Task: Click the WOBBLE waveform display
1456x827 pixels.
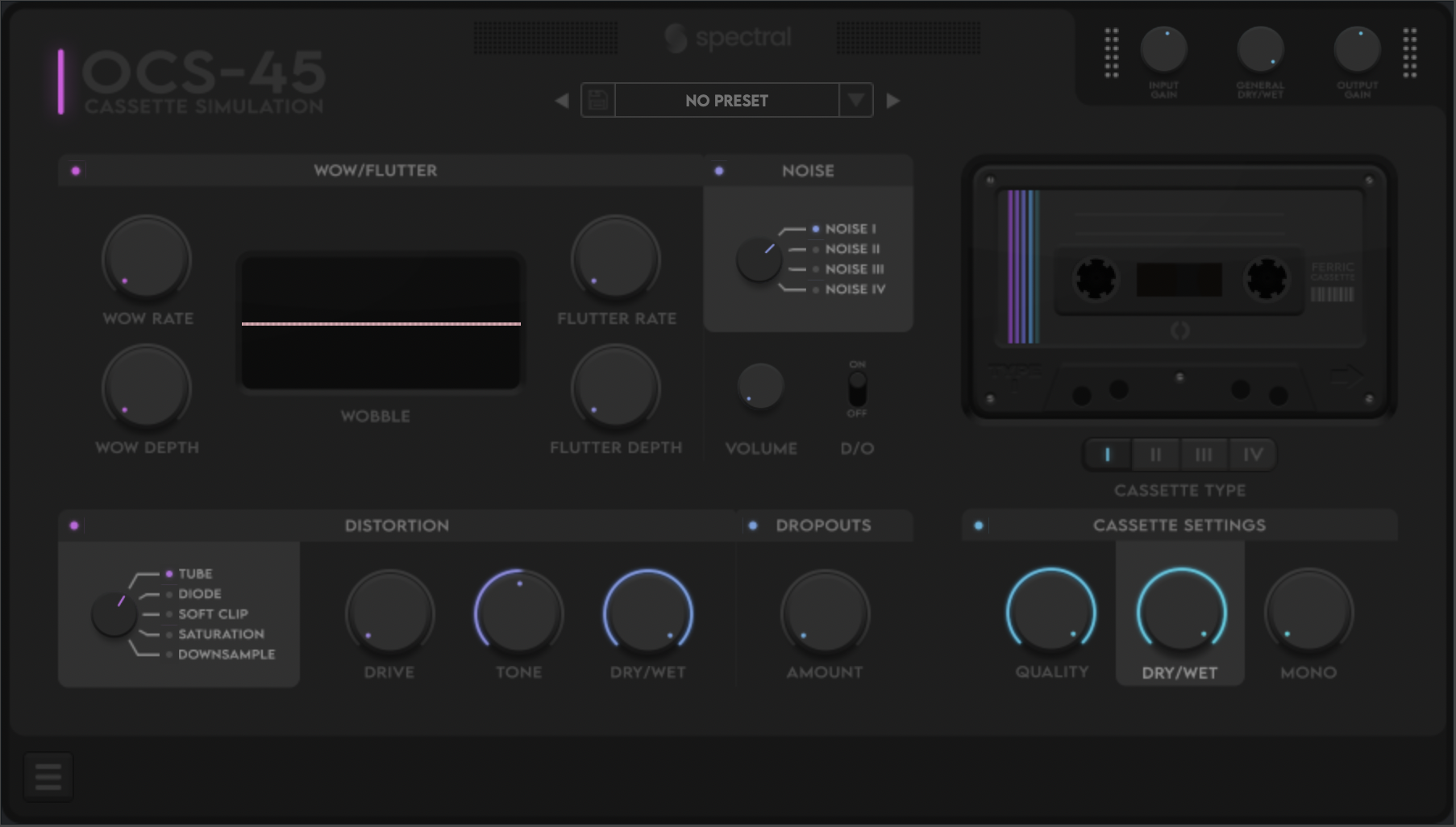Action: (x=381, y=323)
